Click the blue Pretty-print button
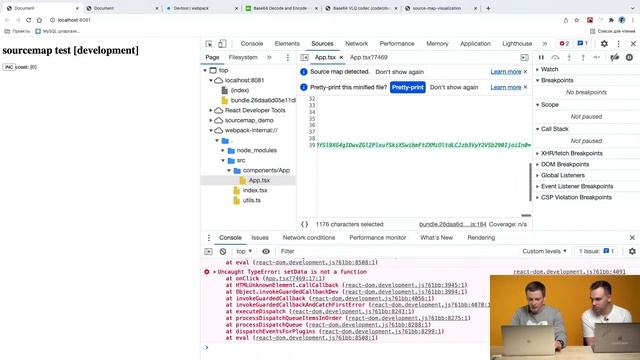Image resolution: width=640 pixels, height=360 pixels. point(407,87)
